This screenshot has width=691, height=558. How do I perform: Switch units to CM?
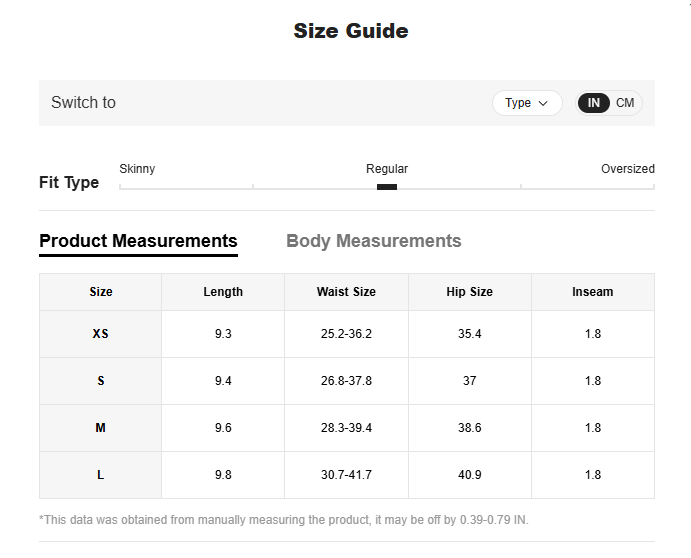625,103
